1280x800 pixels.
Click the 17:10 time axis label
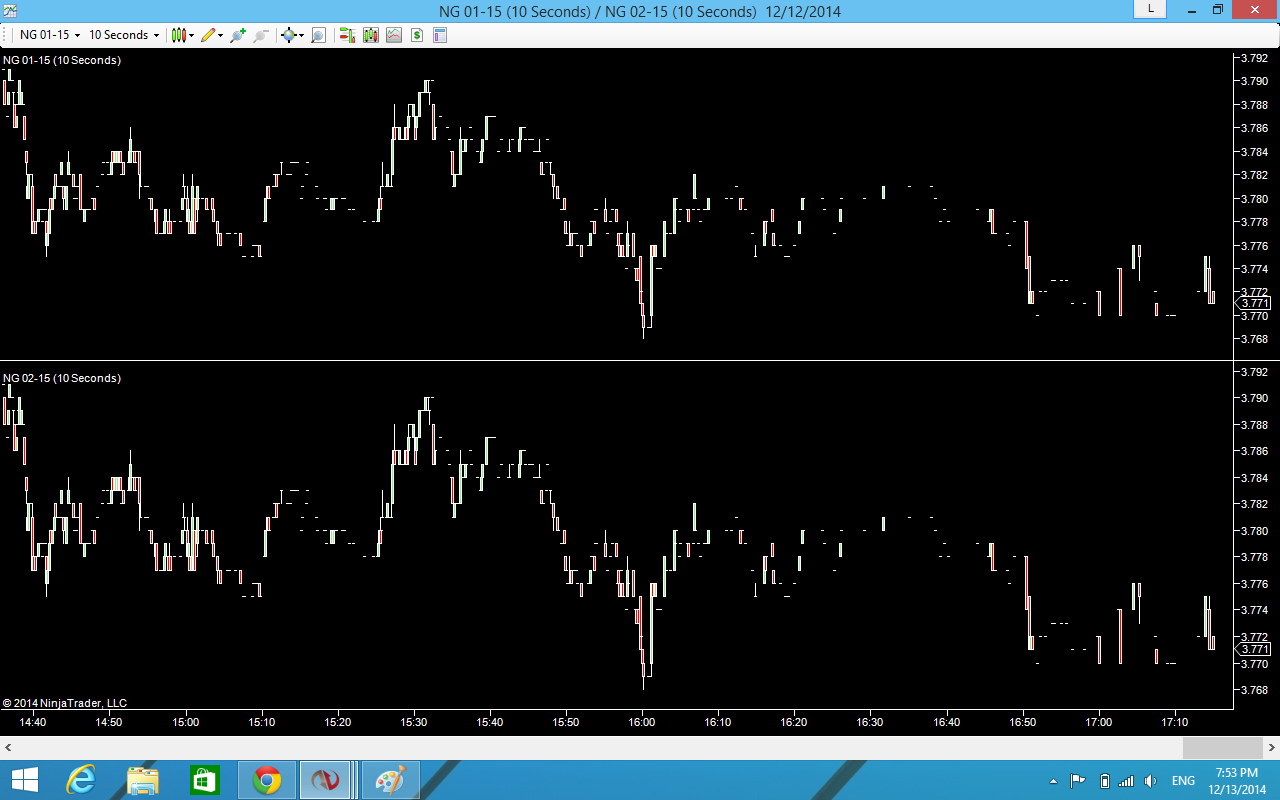(1175, 722)
